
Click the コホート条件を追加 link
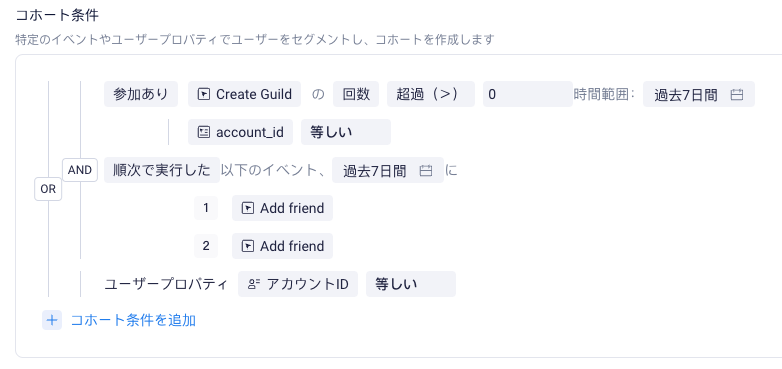coord(133,320)
